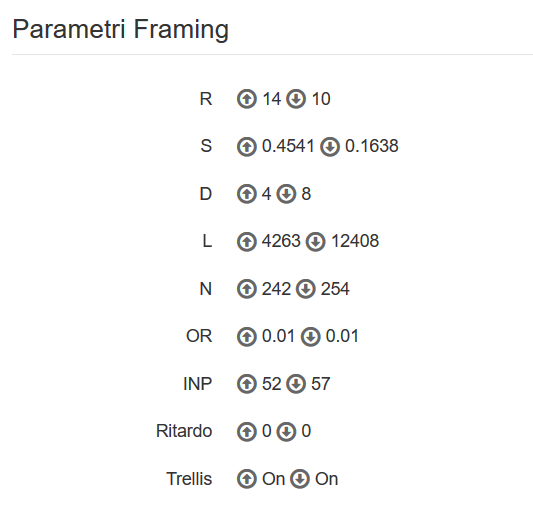Click the downstream arrow icon beside 0.1638
Viewport: 533px width, 508px height.
[330, 147]
